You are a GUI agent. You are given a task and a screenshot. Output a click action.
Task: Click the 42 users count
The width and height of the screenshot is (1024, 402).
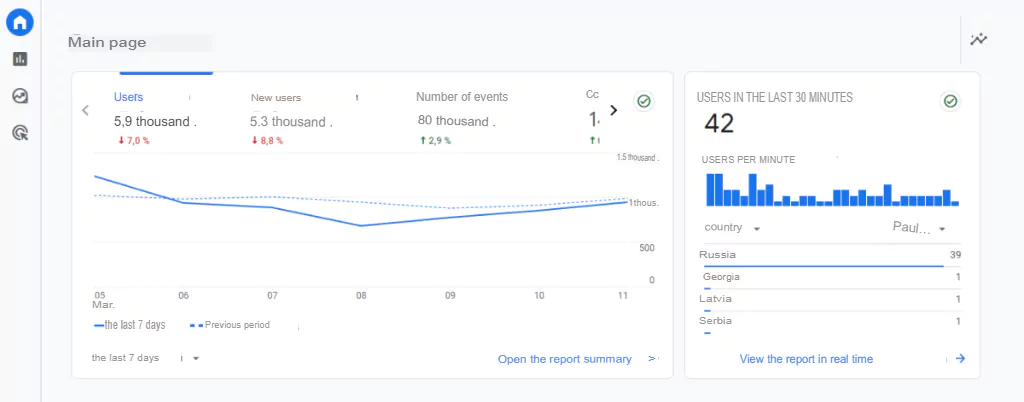pos(719,123)
